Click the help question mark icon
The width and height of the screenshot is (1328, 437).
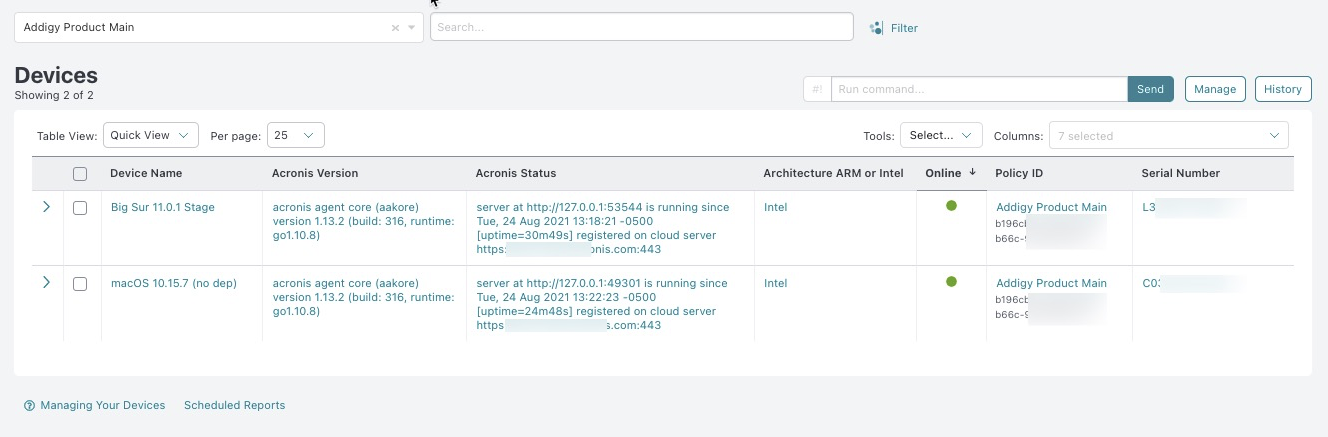pyautogui.click(x=29, y=405)
